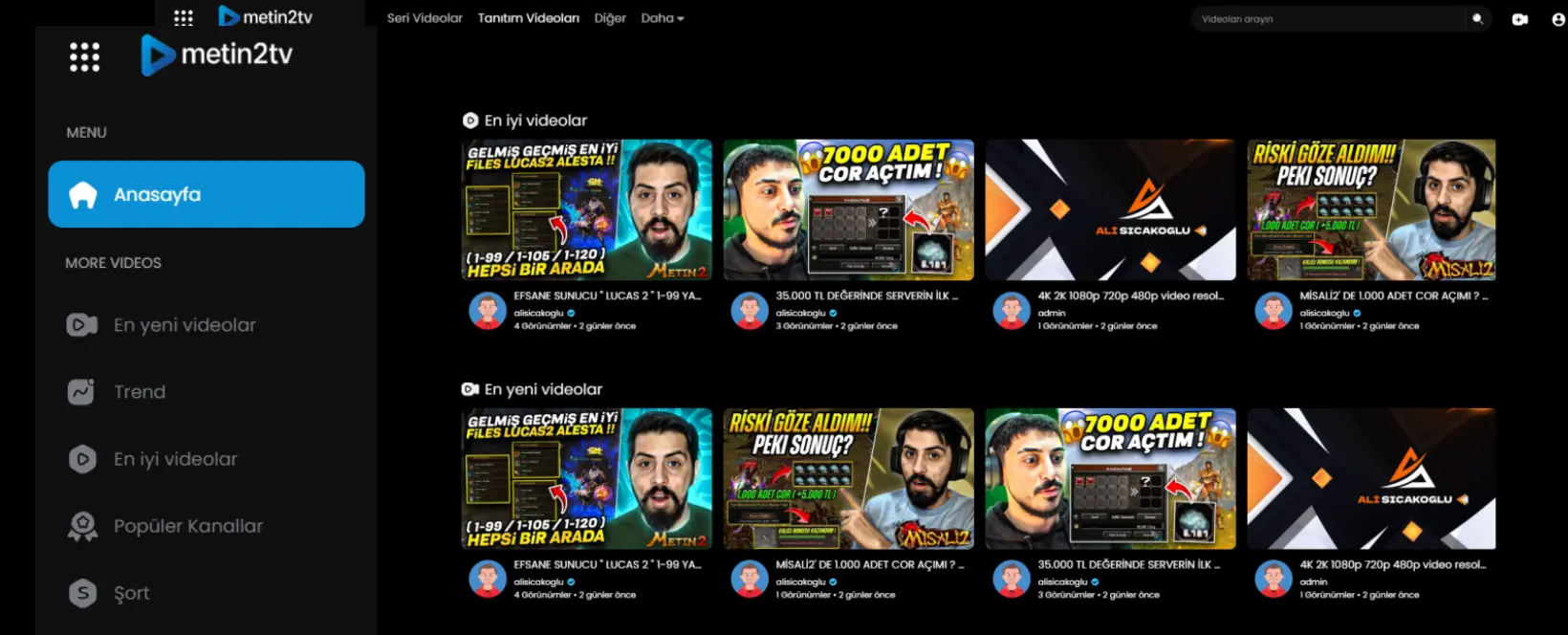1568x635 pixels.
Task: Open the LUCAS 2 thumbnail under En iyi videolar
Action: click(587, 210)
